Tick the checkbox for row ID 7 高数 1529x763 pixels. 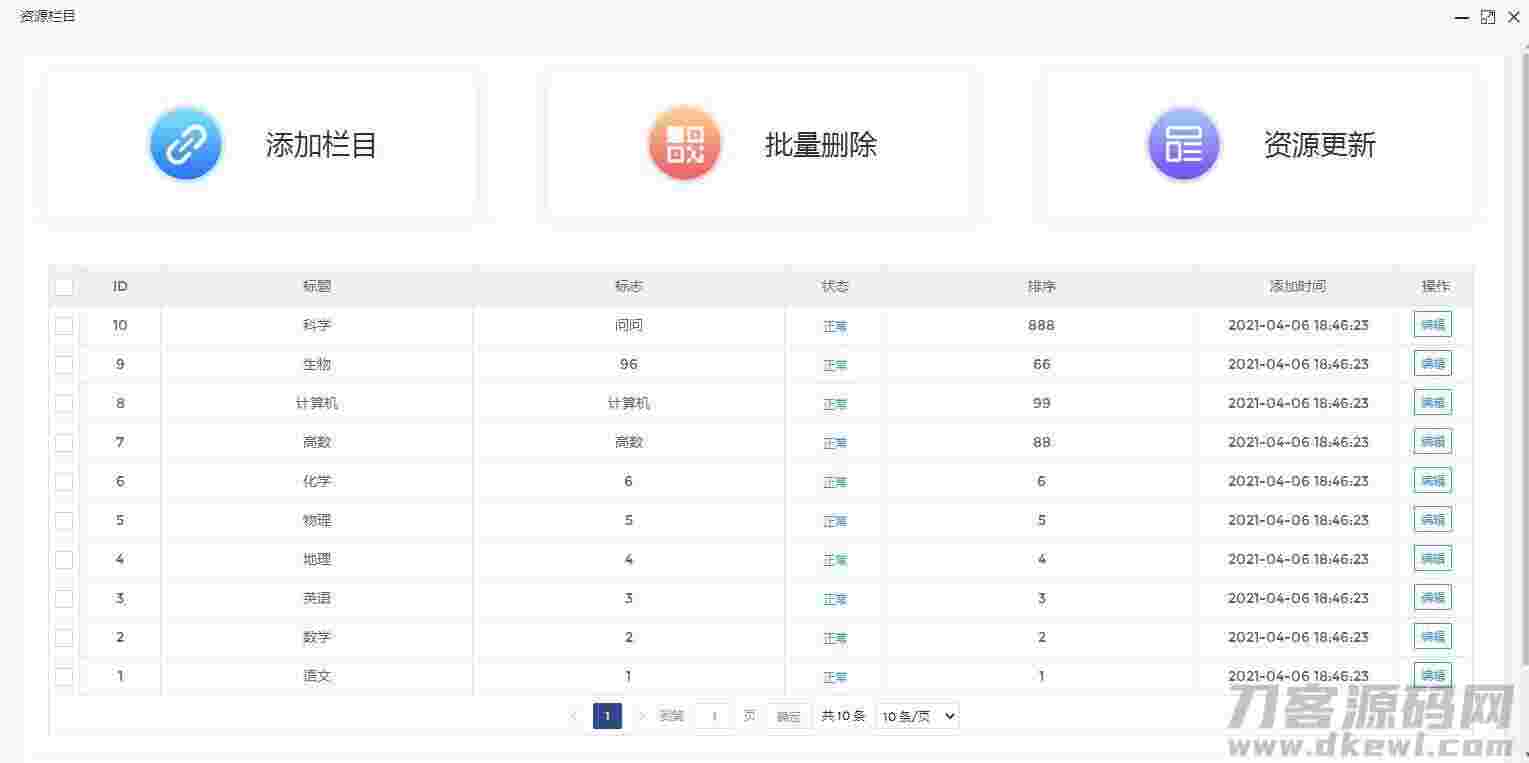(64, 443)
